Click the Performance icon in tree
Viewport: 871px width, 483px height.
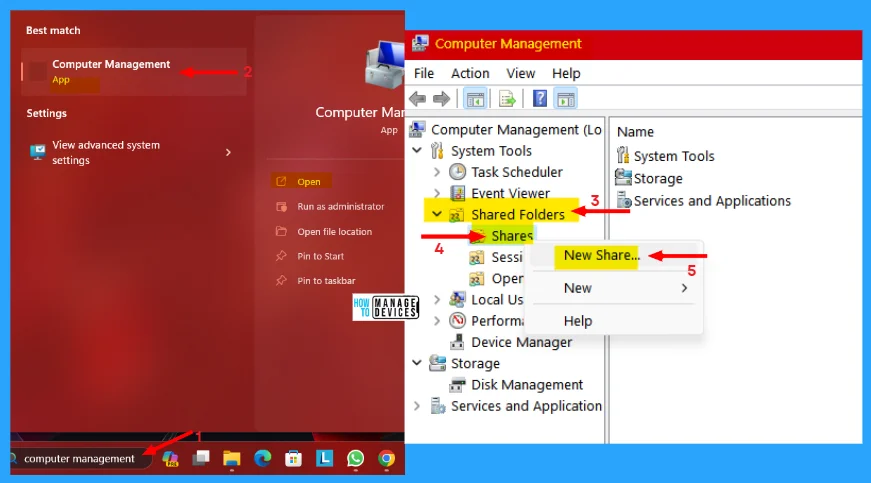tap(458, 321)
